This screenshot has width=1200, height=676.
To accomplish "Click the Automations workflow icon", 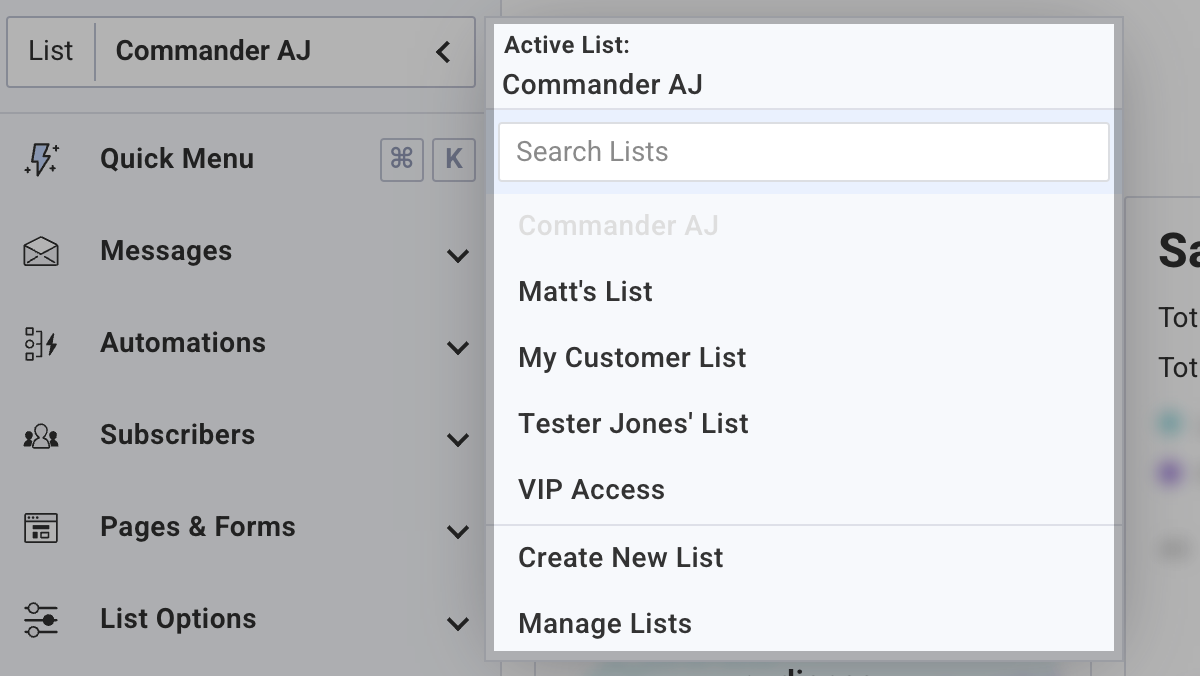I will (x=41, y=344).
